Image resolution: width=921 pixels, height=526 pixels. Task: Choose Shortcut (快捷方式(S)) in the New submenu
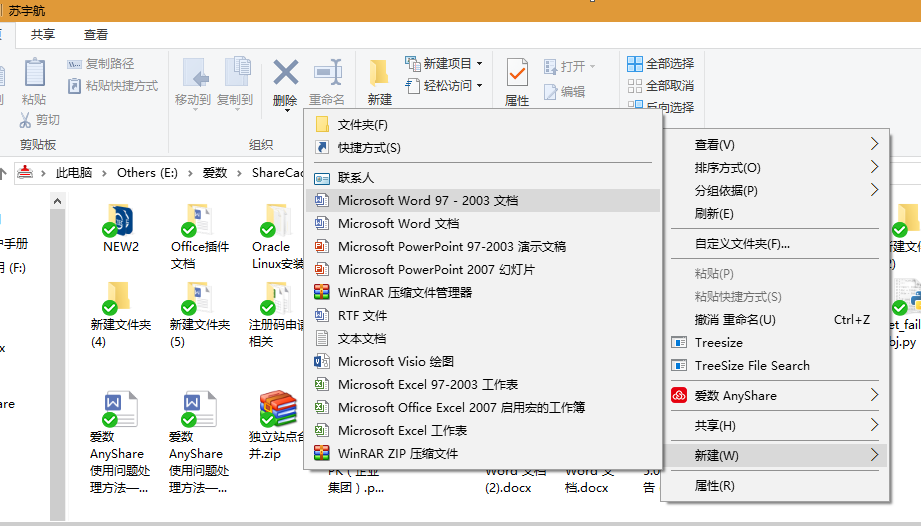tap(483, 147)
